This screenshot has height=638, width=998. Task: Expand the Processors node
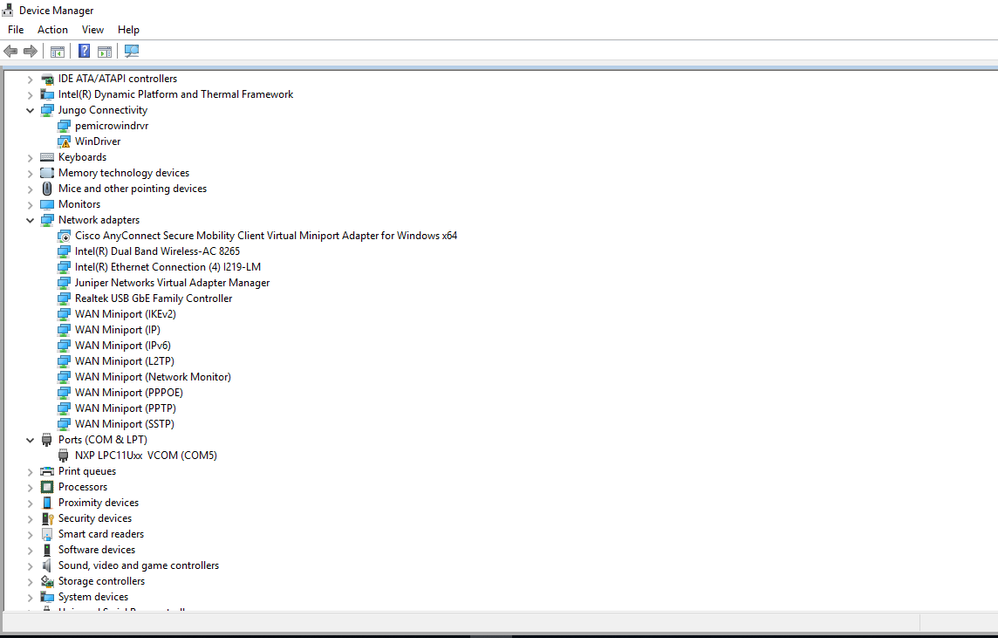coord(30,487)
